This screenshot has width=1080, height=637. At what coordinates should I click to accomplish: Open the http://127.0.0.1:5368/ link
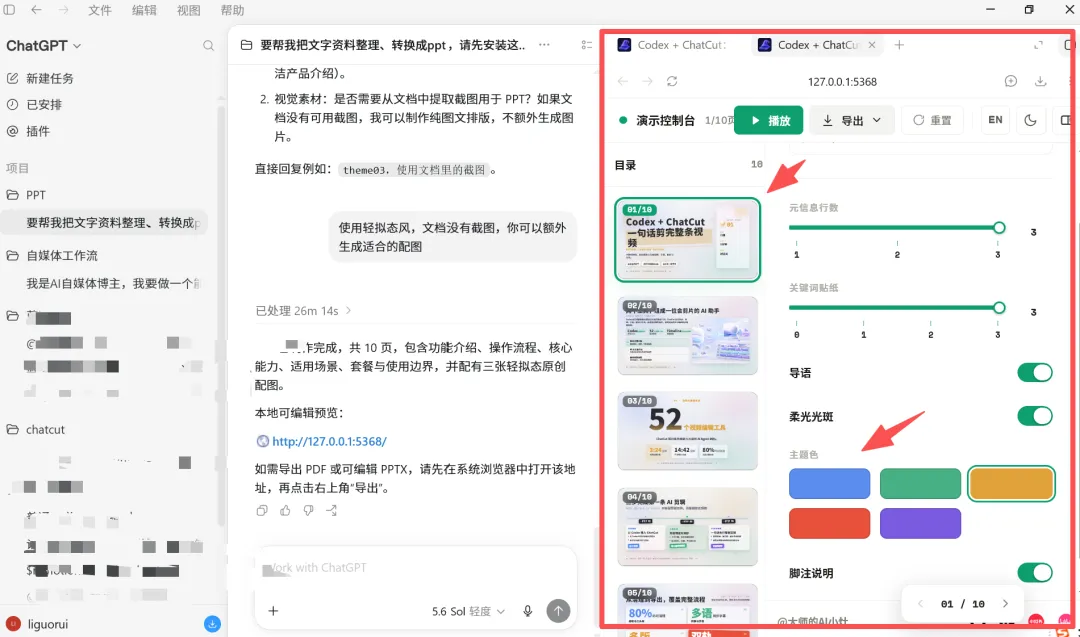[329, 441]
